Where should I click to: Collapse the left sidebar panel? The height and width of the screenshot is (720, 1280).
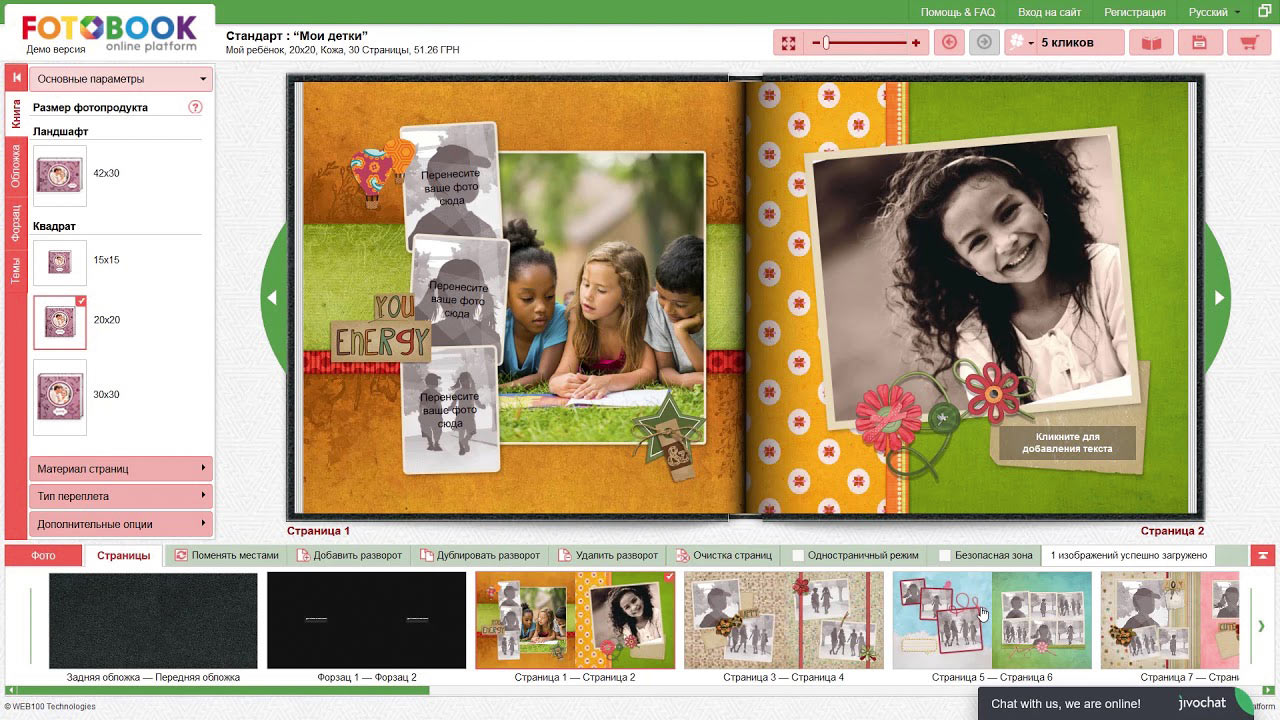pyautogui.click(x=16, y=78)
